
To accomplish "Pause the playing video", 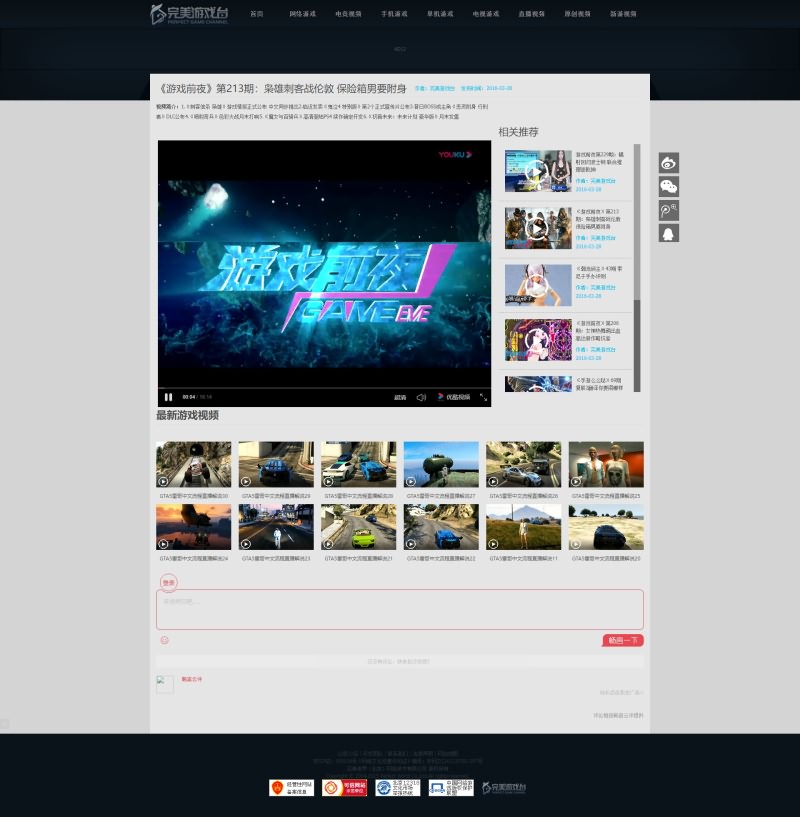I will coord(168,397).
